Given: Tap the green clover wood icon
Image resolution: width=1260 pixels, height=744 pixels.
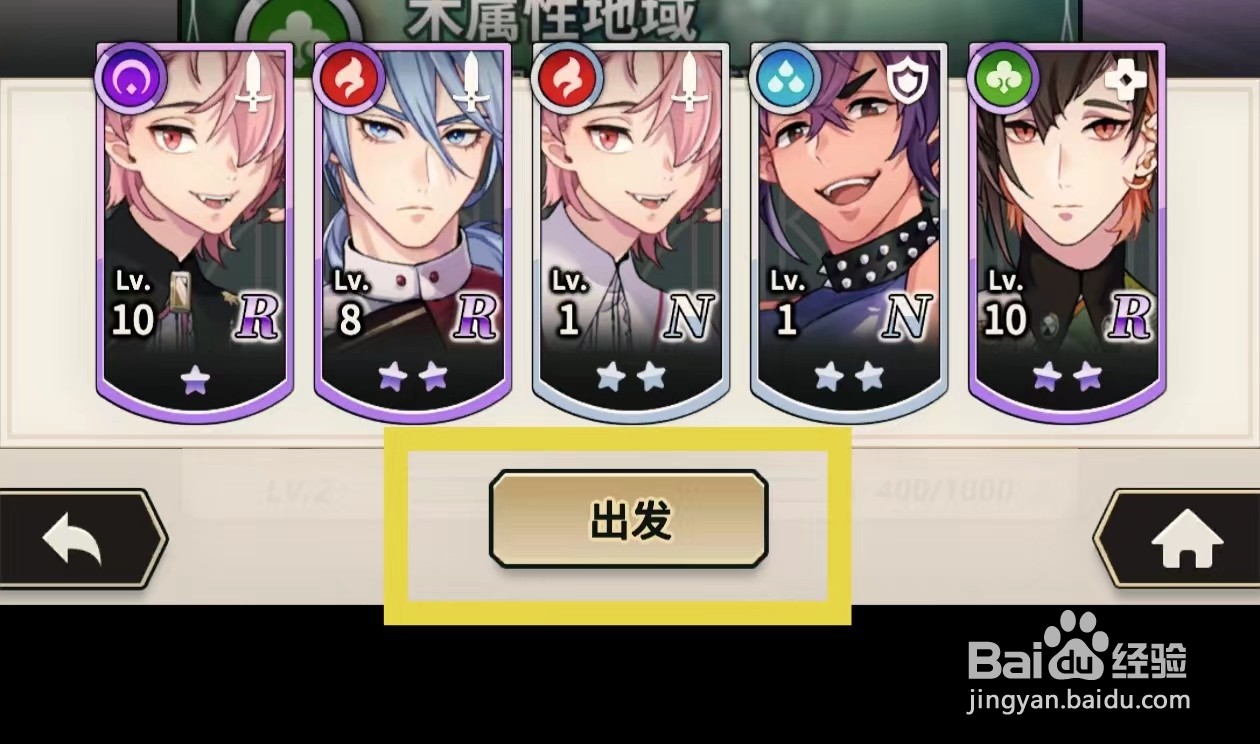Looking at the screenshot, I should pyautogui.click(x=1003, y=77).
